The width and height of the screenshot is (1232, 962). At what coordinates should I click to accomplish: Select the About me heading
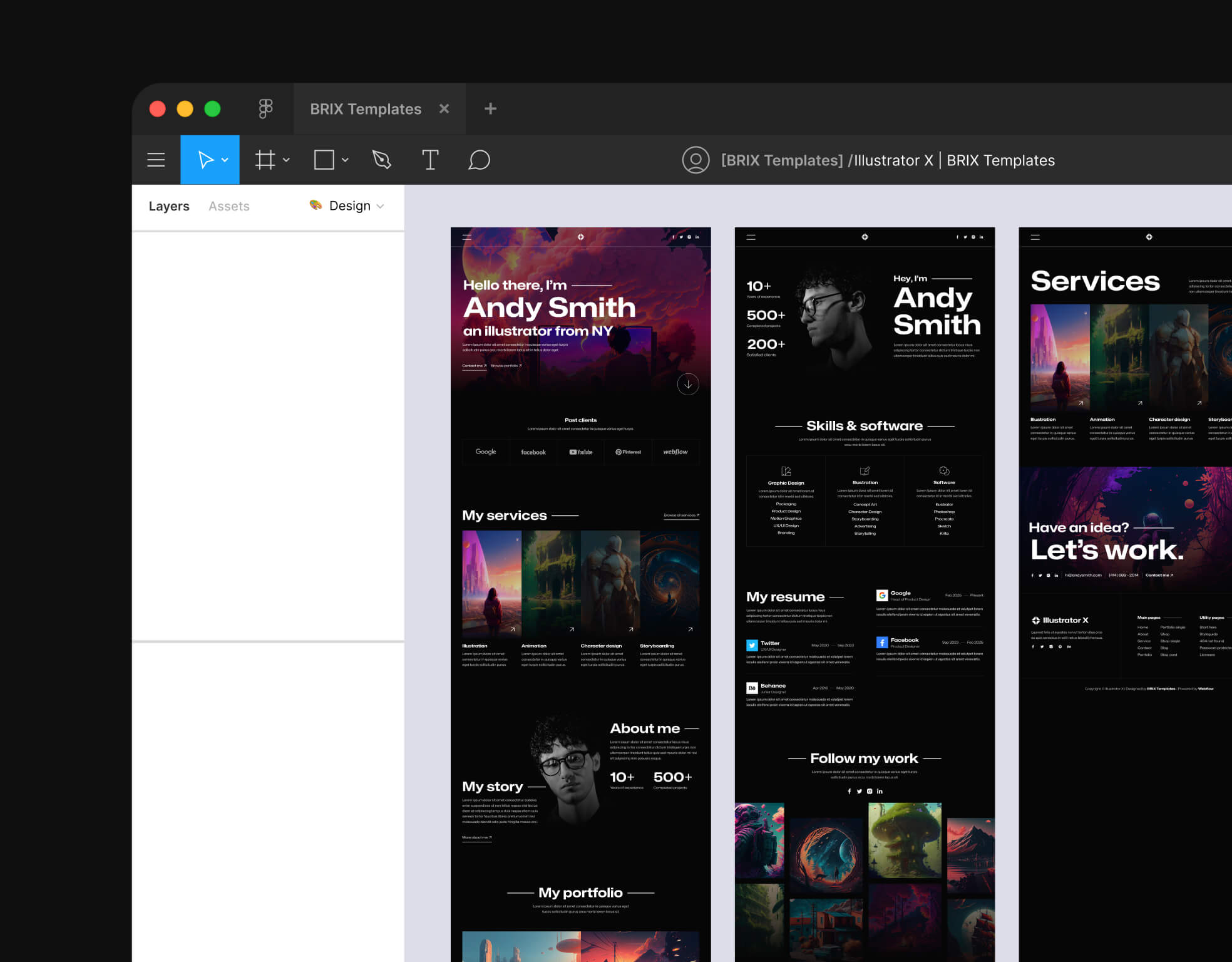(x=645, y=728)
